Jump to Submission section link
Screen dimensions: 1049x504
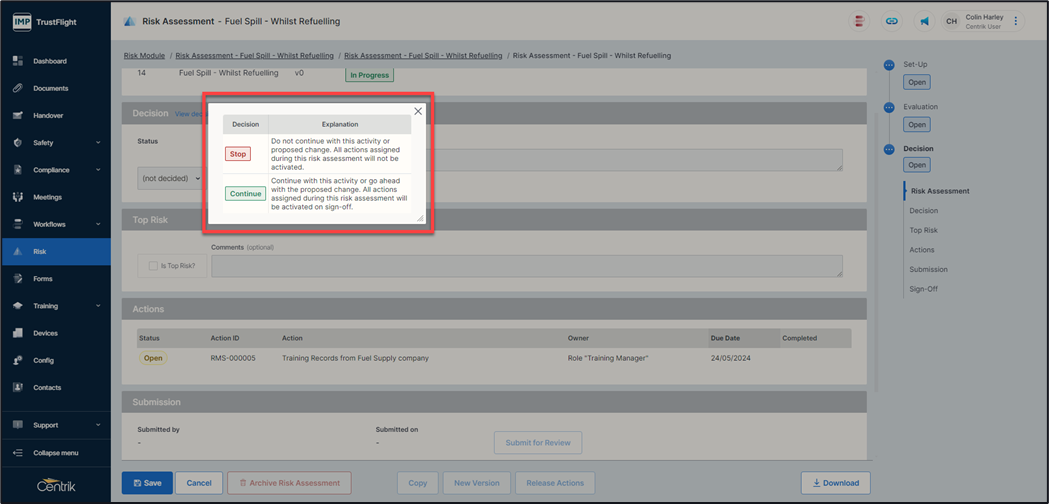point(929,269)
